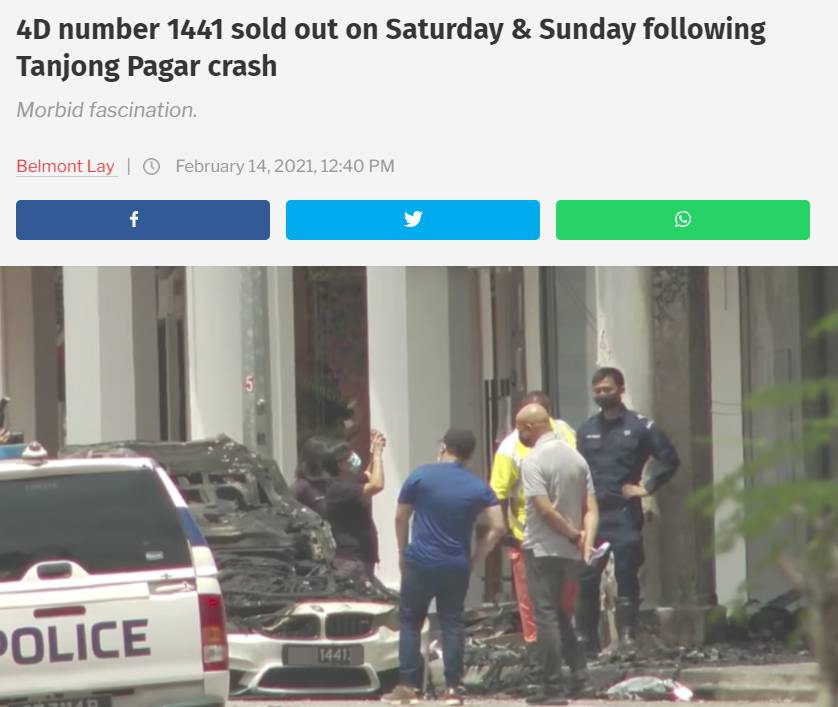Click the clock icon beside the date
The height and width of the screenshot is (707, 838).
point(151,166)
